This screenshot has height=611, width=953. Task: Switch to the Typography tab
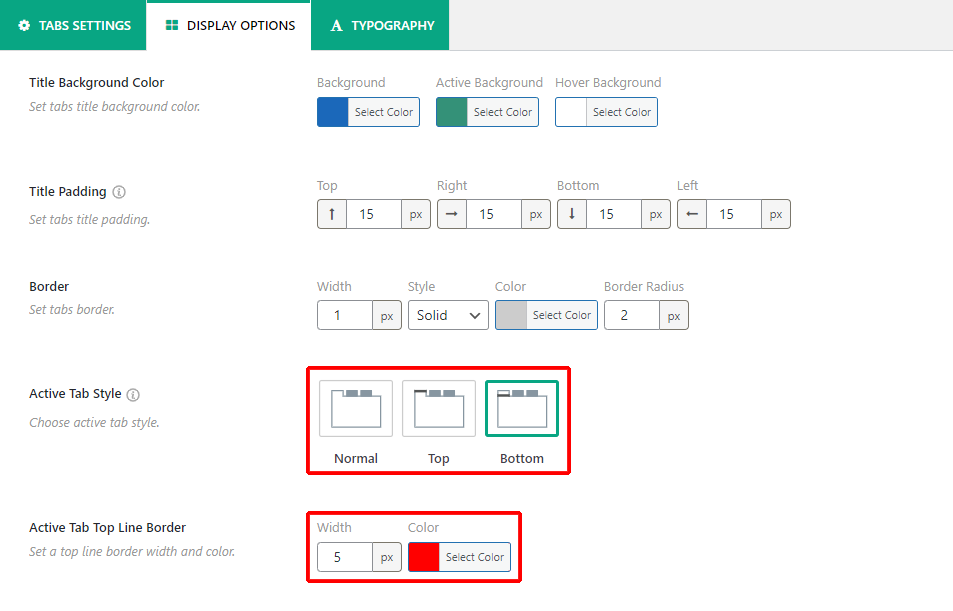point(381,25)
